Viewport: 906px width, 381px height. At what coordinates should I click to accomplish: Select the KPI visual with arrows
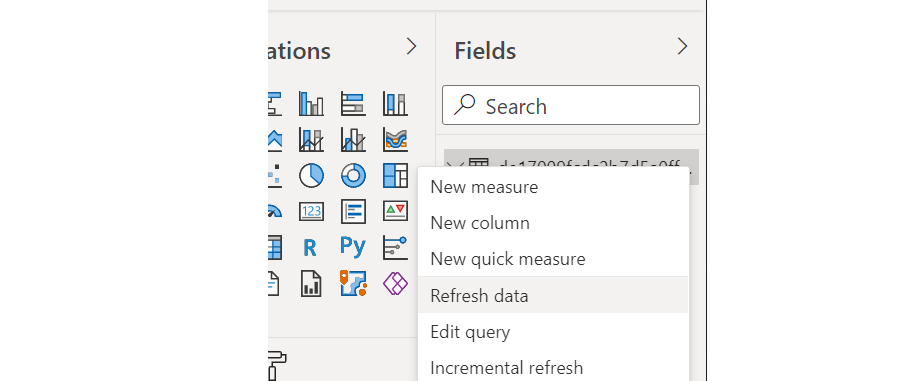(x=395, y=212)
